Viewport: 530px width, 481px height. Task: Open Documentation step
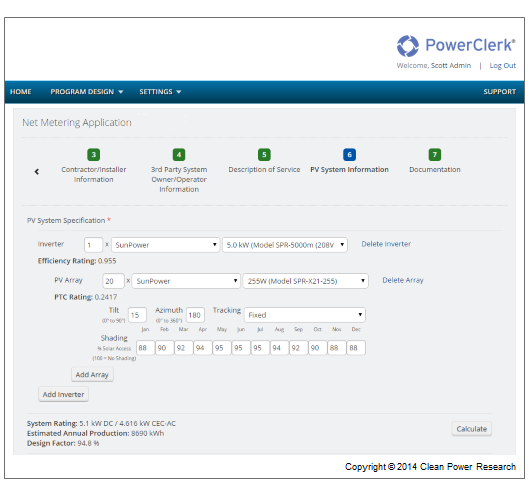(435, 169)
